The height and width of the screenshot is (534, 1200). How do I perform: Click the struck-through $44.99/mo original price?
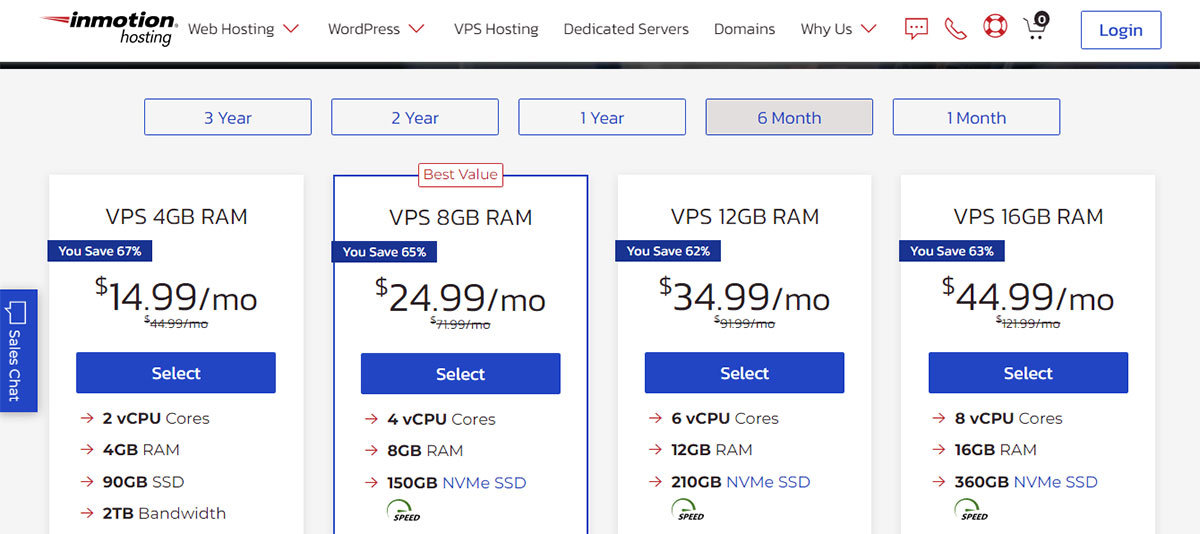click(176, 322)
